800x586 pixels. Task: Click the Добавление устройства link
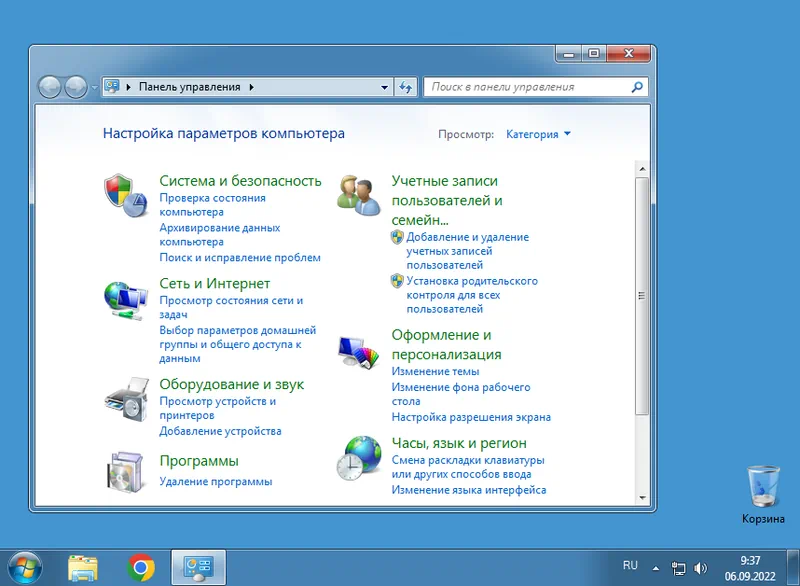[x=220, y=431]
